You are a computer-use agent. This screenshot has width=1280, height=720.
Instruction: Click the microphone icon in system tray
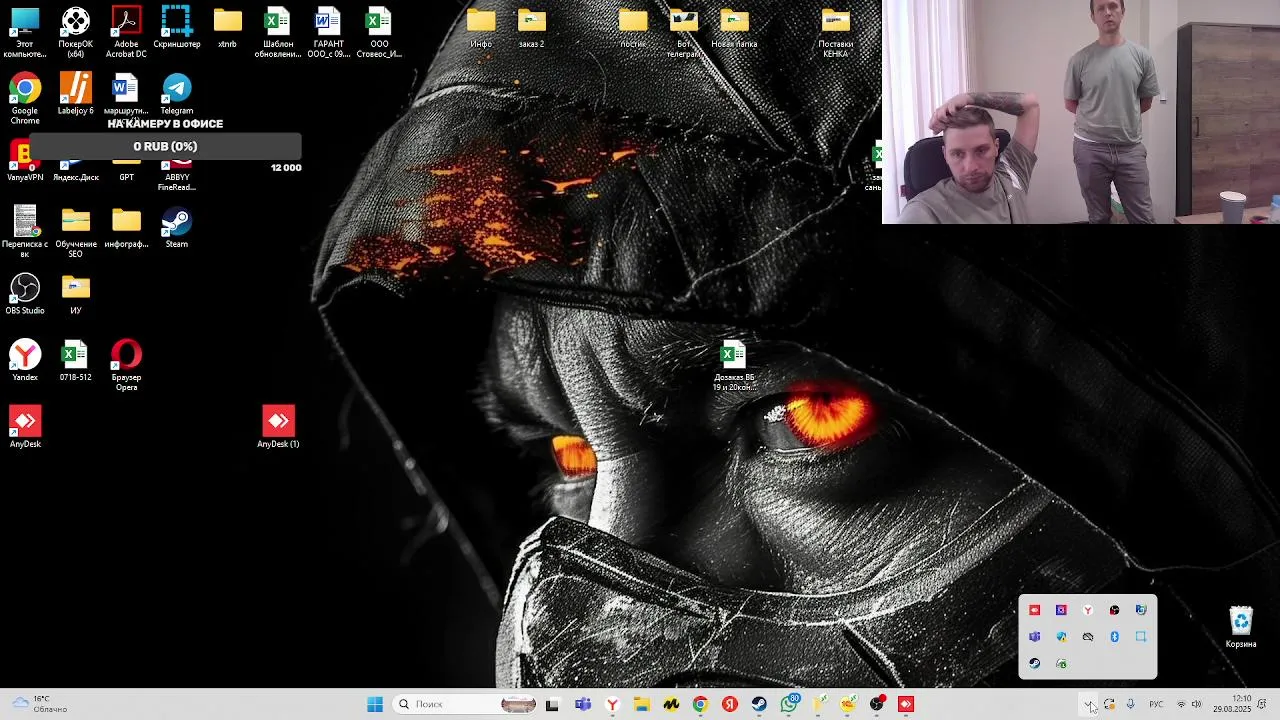point(1130,704)
